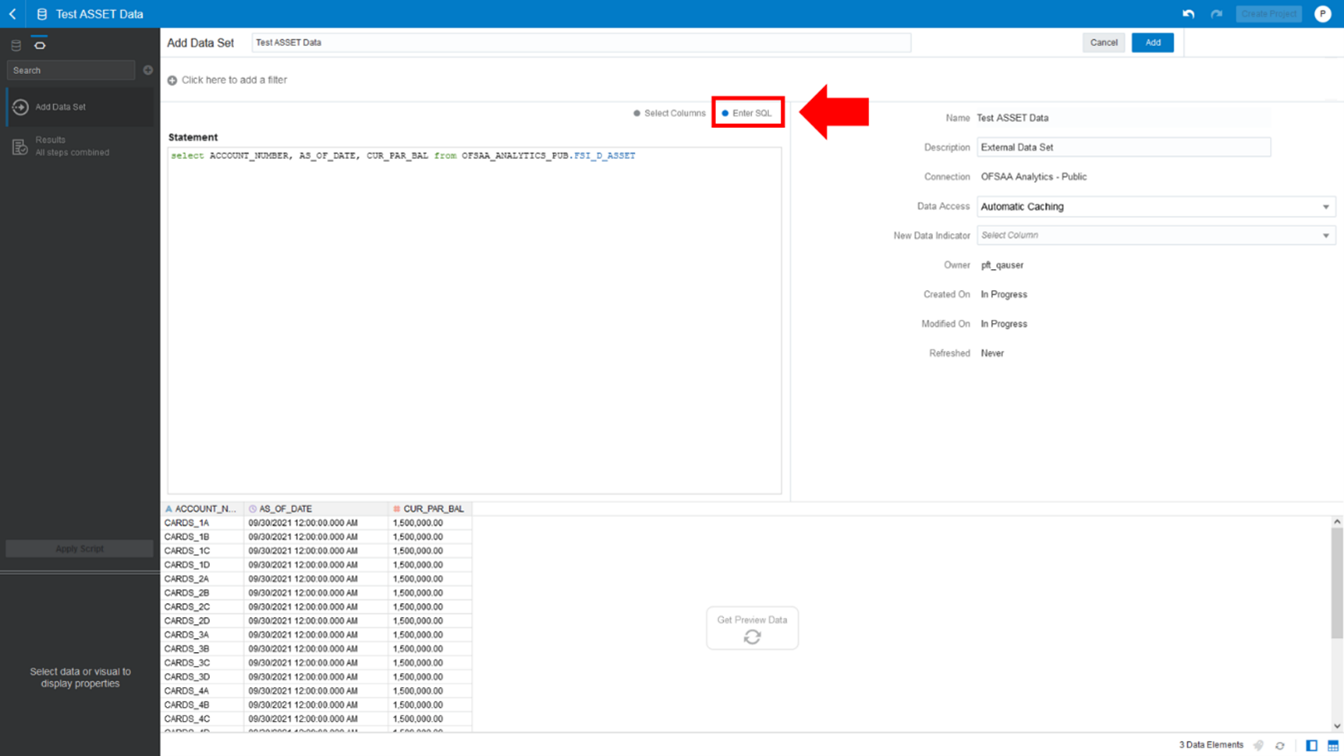Click the Add button

point(1152,42)
